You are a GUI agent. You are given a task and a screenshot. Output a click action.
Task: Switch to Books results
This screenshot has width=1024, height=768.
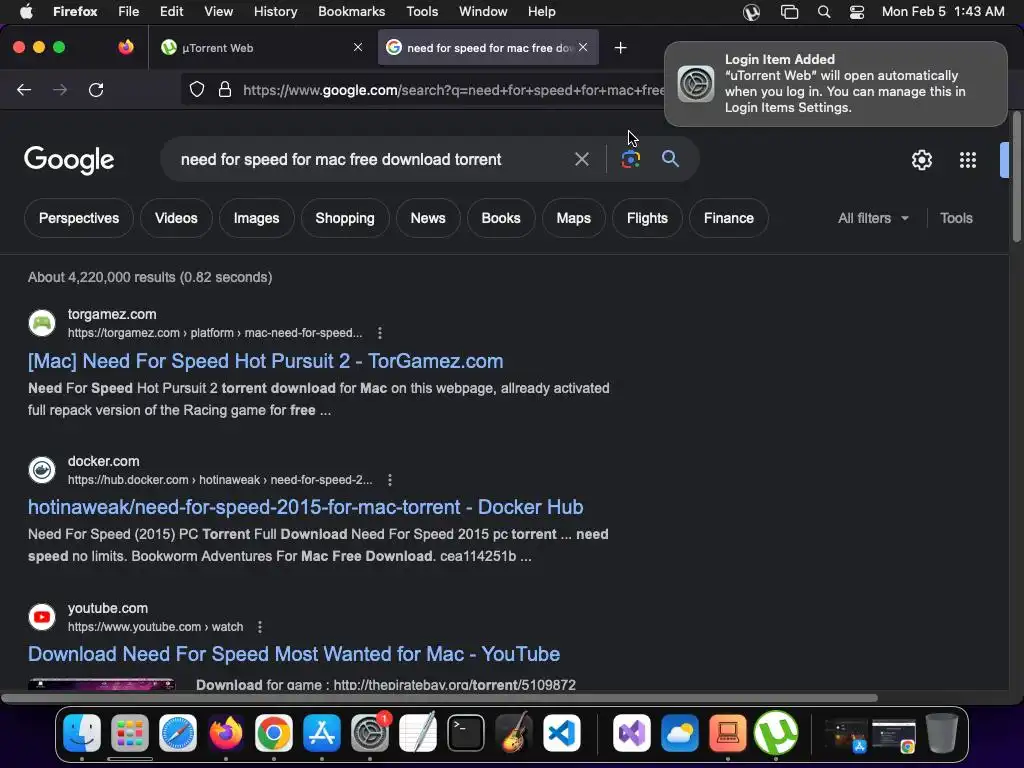click(501, 218)
